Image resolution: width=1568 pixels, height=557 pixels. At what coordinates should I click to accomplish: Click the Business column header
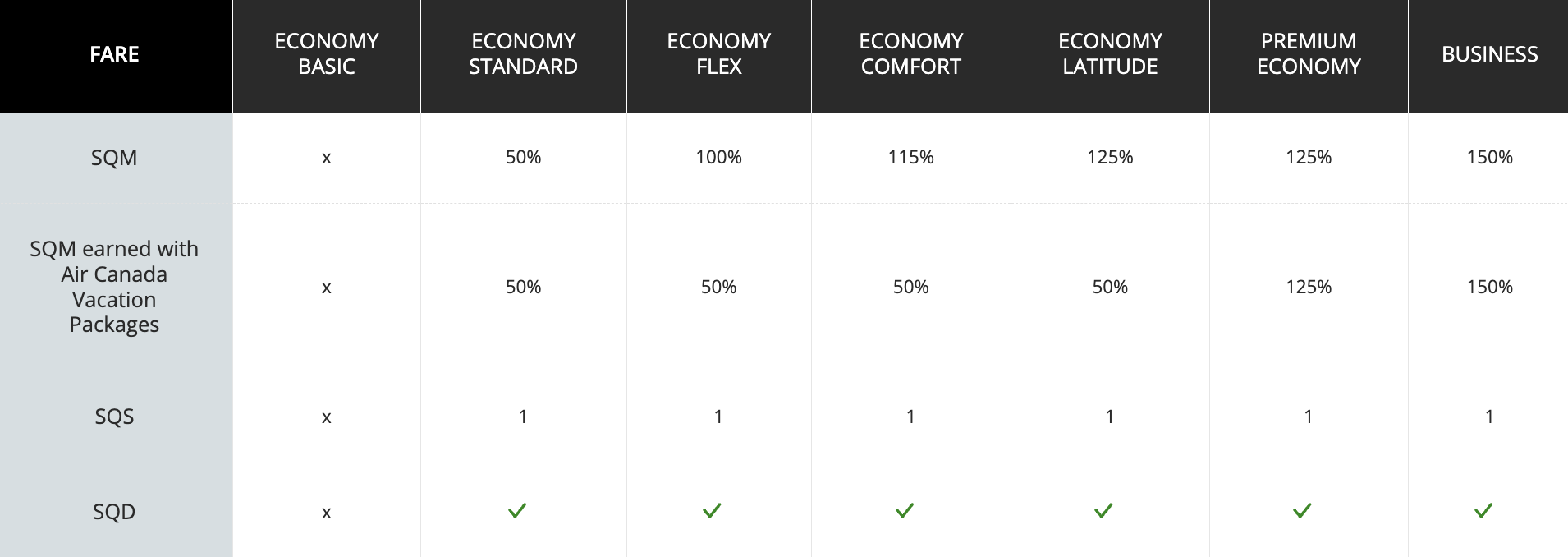(1489, 54)
